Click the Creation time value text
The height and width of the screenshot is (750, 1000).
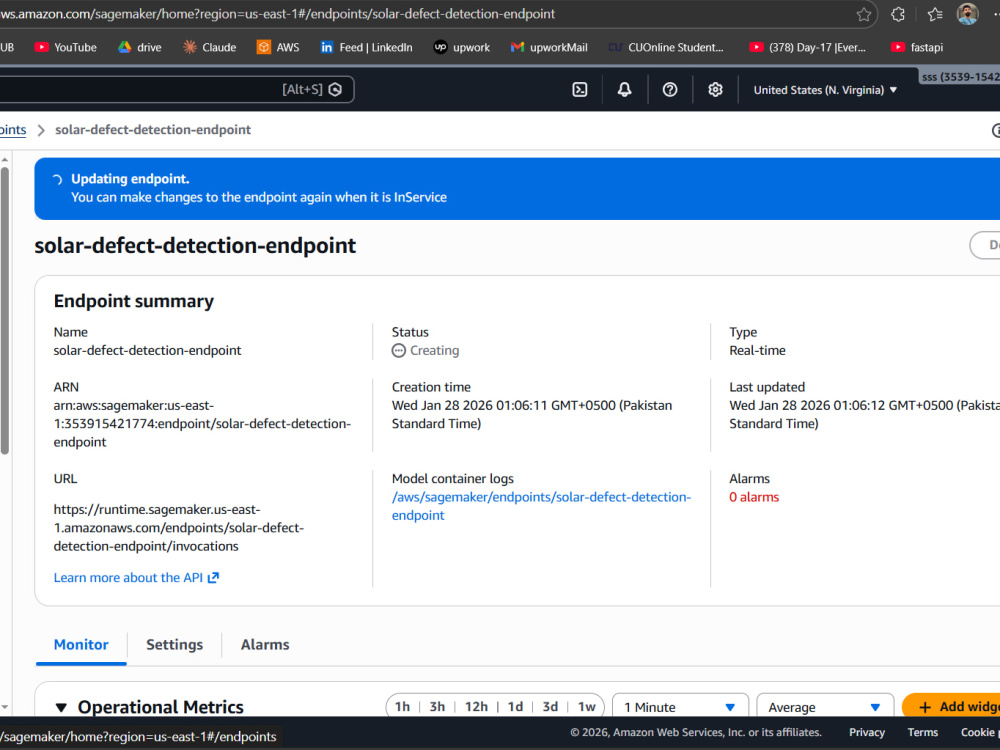[x=532, y=415]
